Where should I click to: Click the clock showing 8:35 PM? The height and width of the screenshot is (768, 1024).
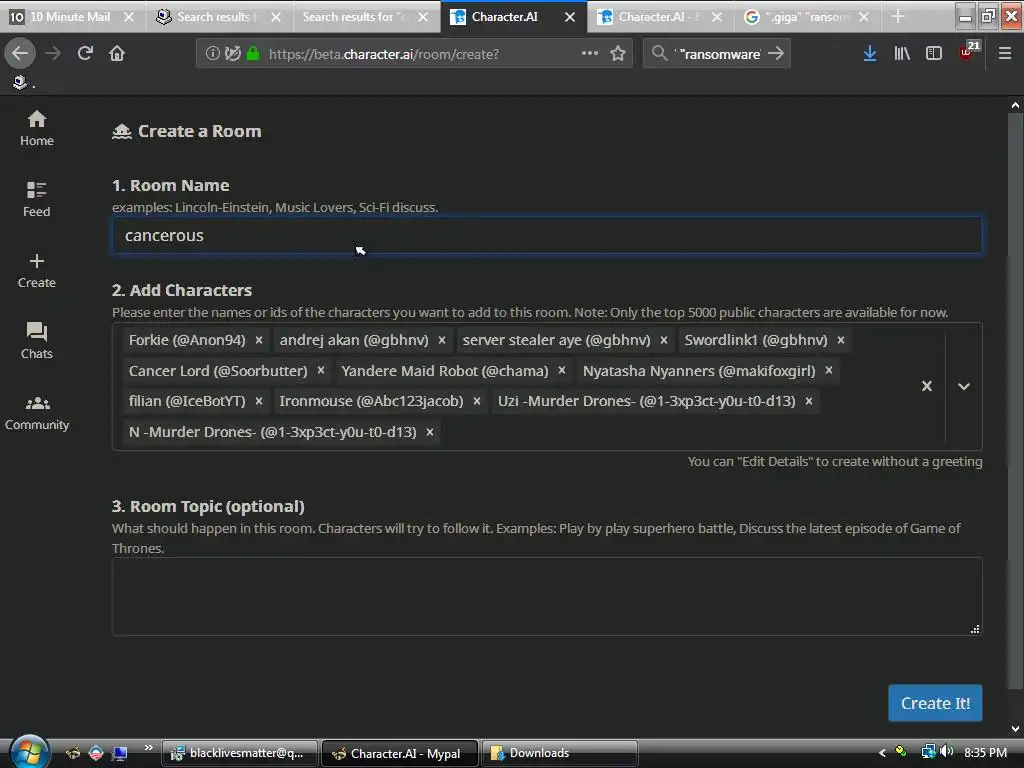(985, 752)
